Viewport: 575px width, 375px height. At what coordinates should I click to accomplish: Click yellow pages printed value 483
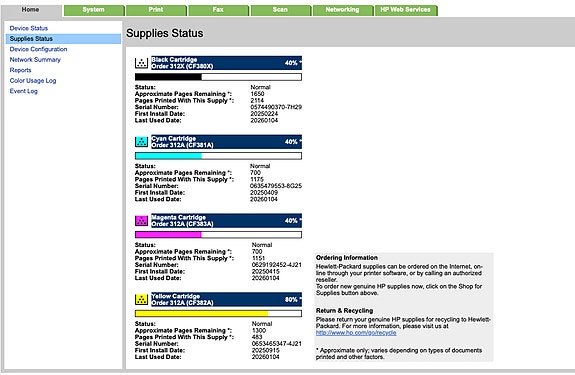(x=257, y=337)
